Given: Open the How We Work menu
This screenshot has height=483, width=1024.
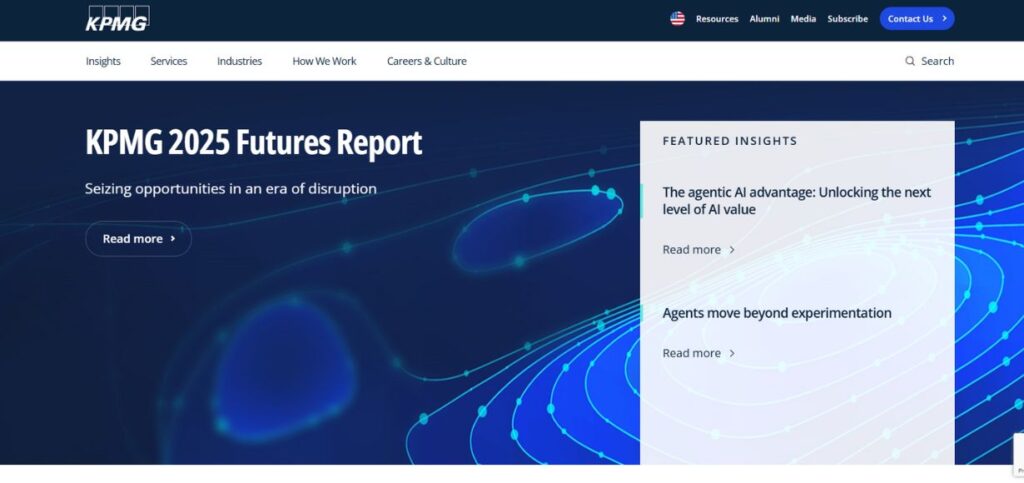Looking at the screenshot, I should click(324, 61).
